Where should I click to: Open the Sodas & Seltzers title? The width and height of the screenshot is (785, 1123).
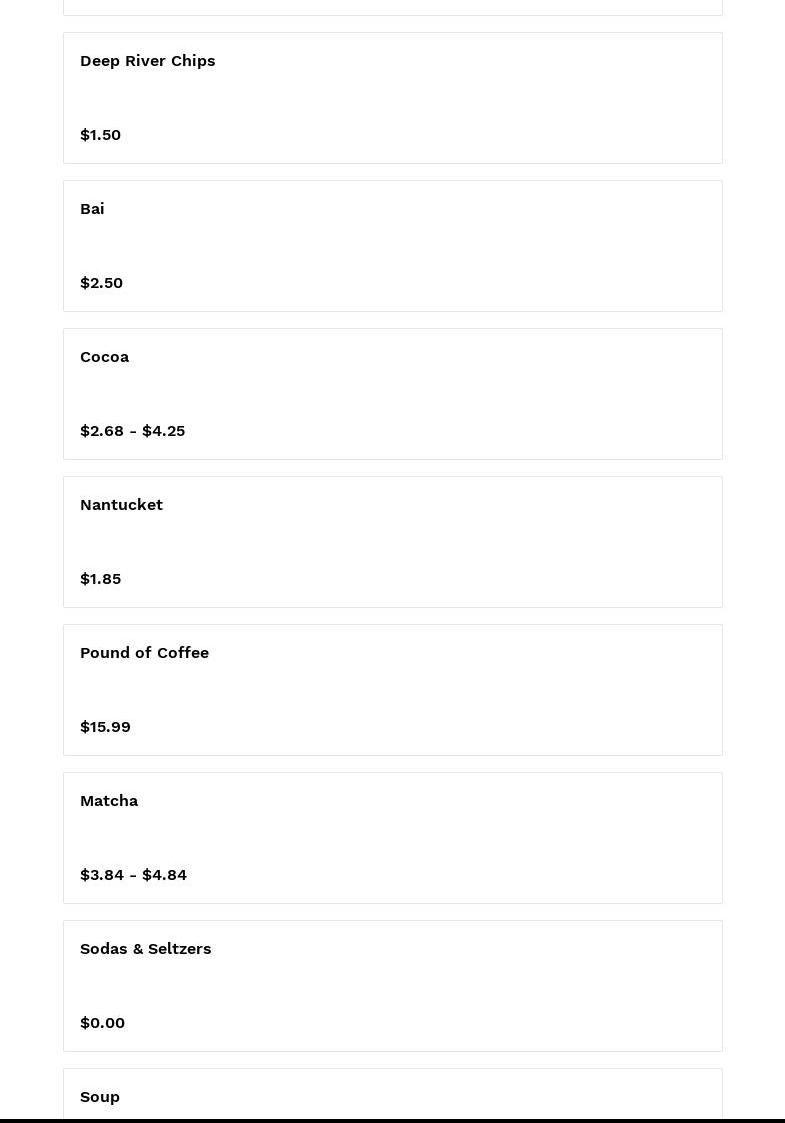pyautogui.click(x=145, y=949)
